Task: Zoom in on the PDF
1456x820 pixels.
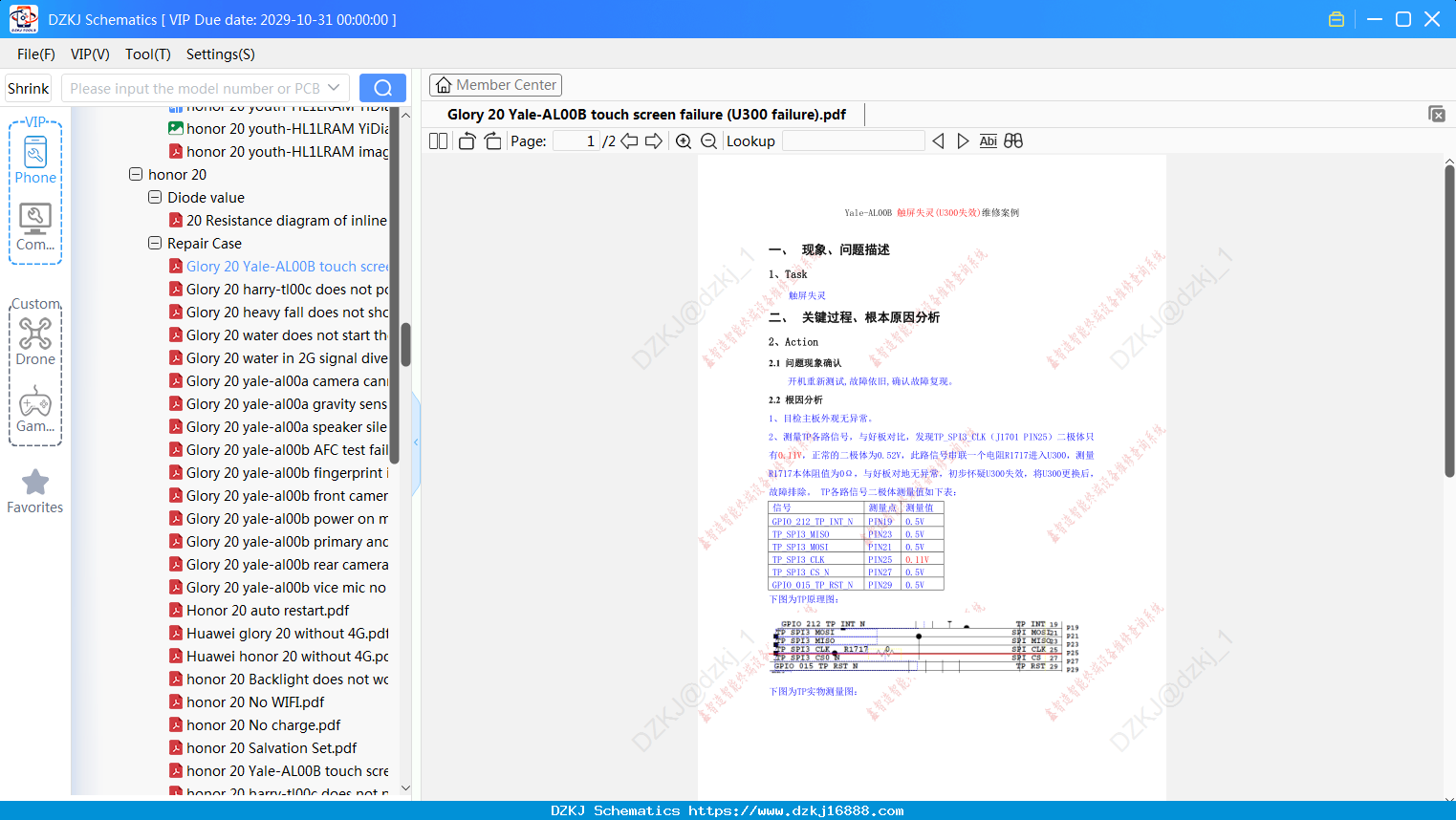Action: (684, 141)
